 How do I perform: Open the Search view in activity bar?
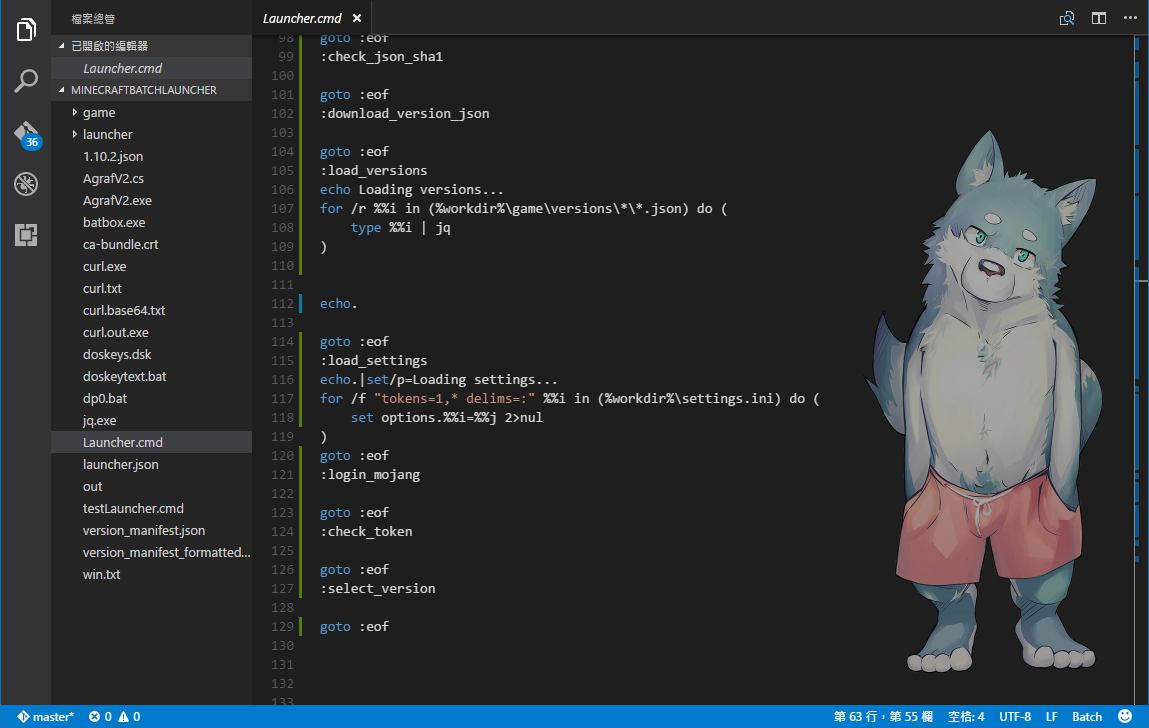(26, 81)
